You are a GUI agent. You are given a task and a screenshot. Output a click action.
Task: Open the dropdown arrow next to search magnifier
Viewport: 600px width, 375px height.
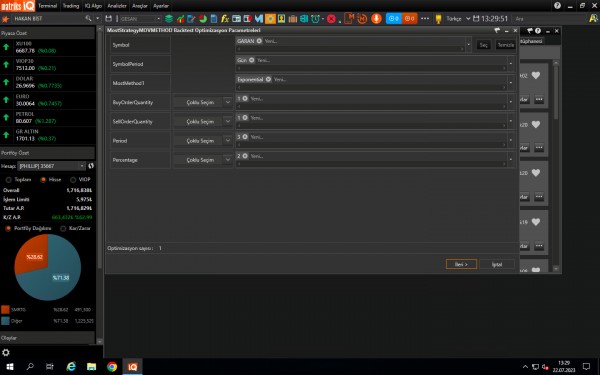click(x=97, y=18)
